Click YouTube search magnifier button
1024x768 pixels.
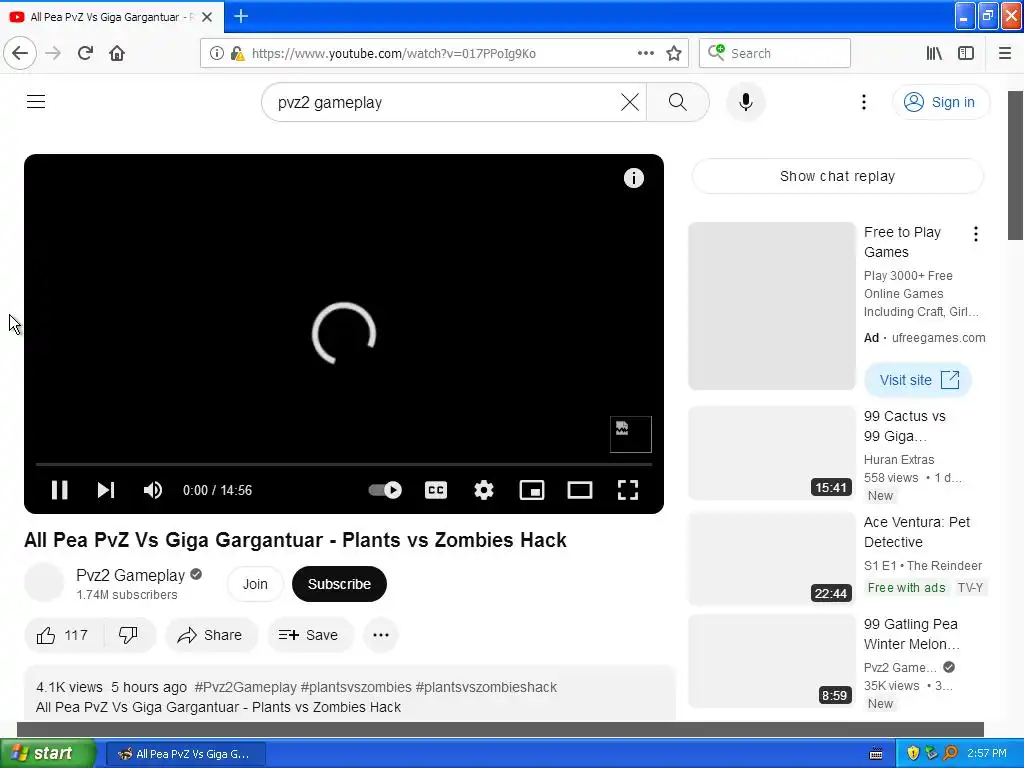(x=677, y=102)
